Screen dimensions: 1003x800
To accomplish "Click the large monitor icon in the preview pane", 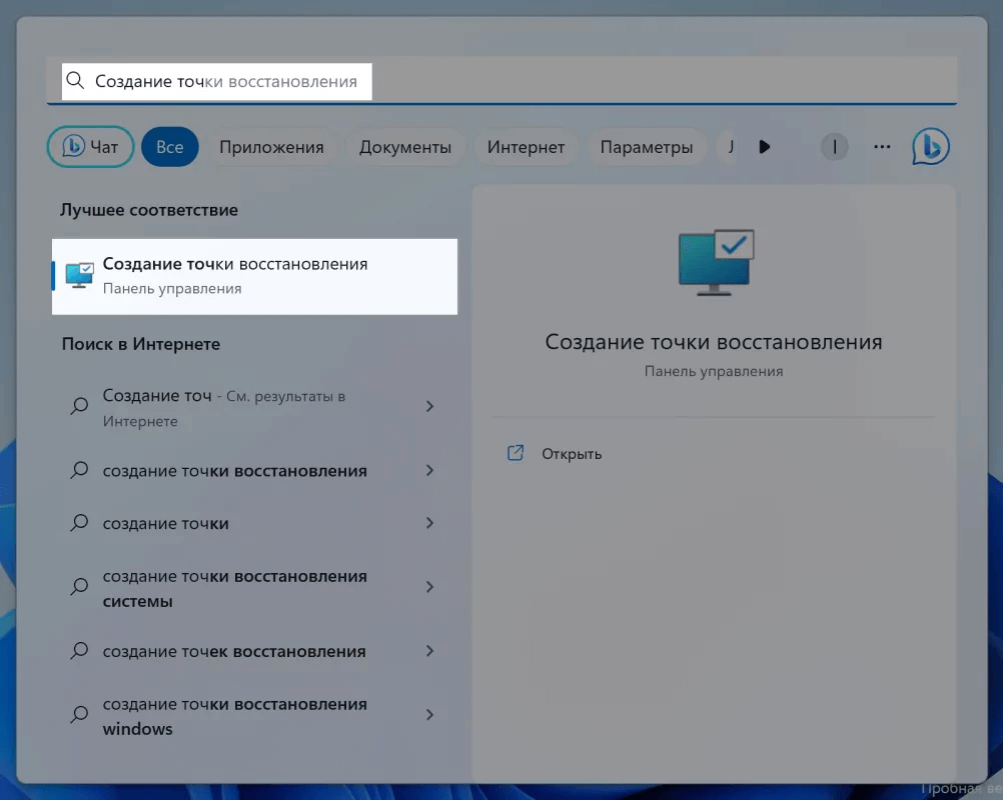I will pos(714,262).
